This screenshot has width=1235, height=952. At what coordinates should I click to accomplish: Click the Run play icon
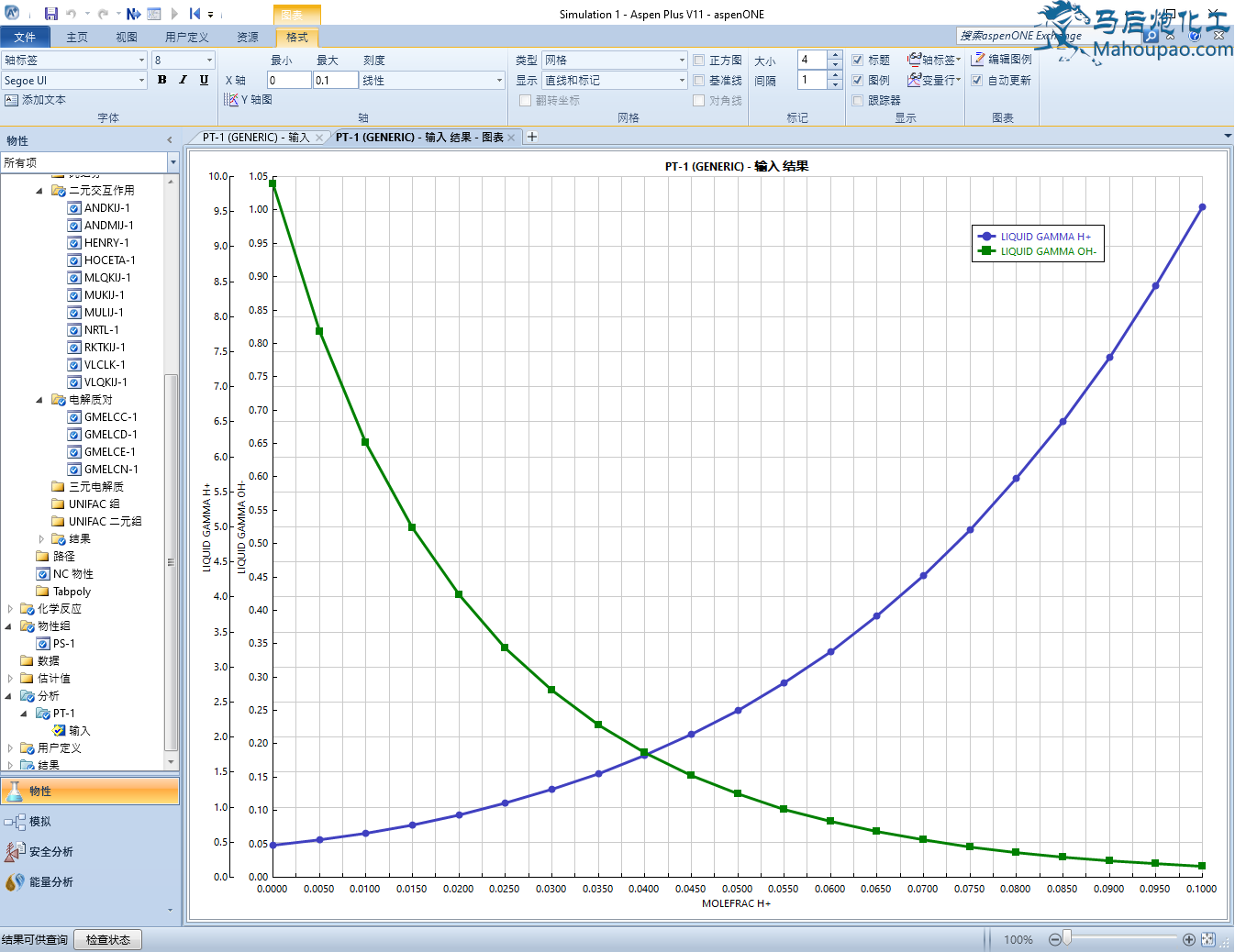(174, 14)
